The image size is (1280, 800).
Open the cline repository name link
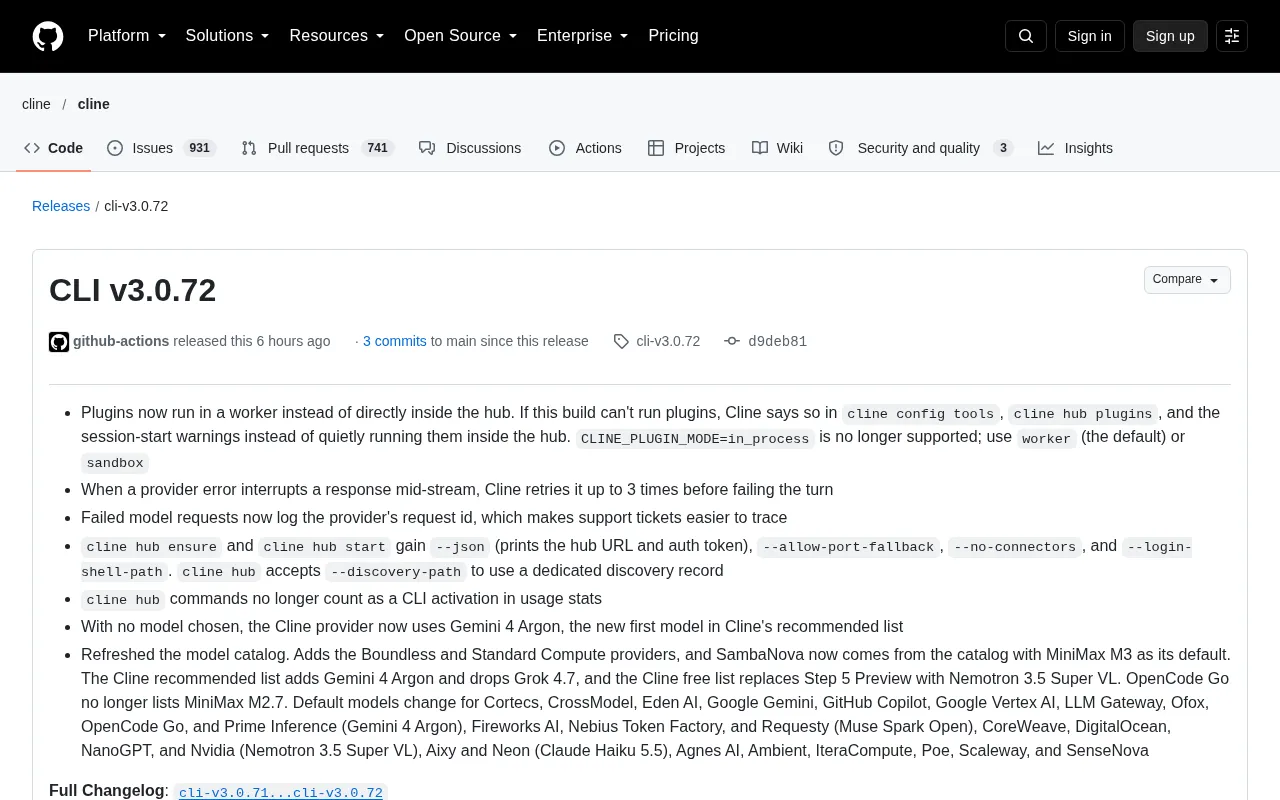94,104
